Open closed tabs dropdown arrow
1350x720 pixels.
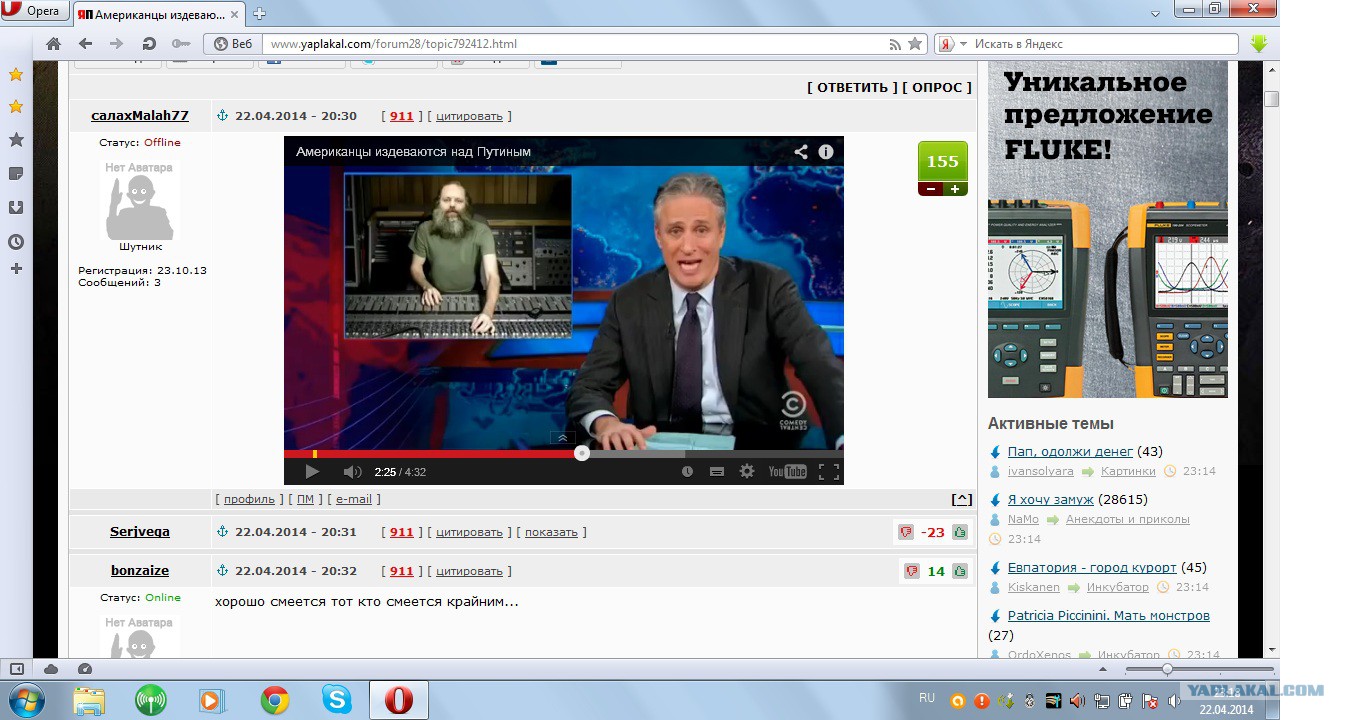pos(1155,12)
